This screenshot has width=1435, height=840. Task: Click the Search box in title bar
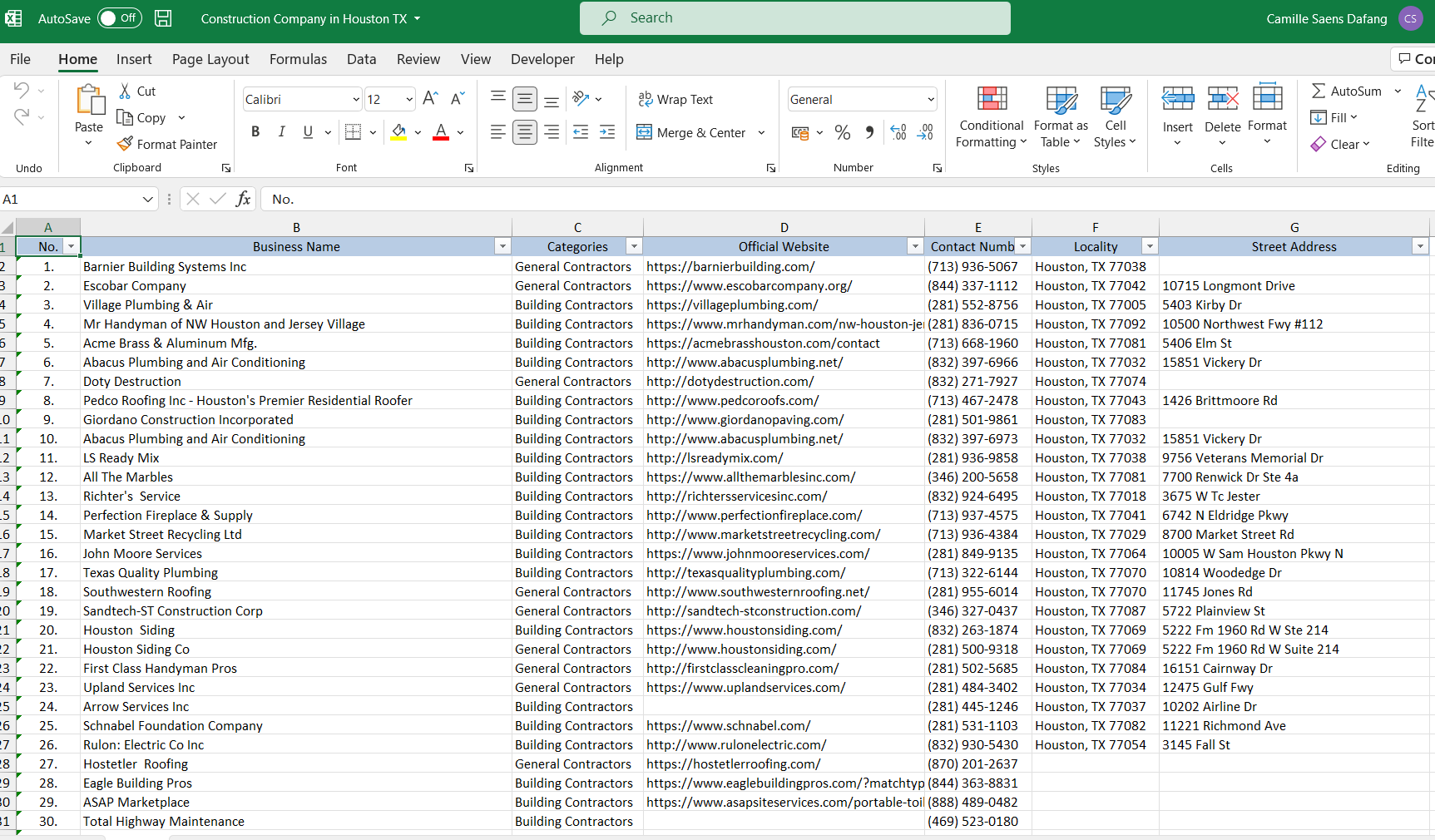pos(795,18)
